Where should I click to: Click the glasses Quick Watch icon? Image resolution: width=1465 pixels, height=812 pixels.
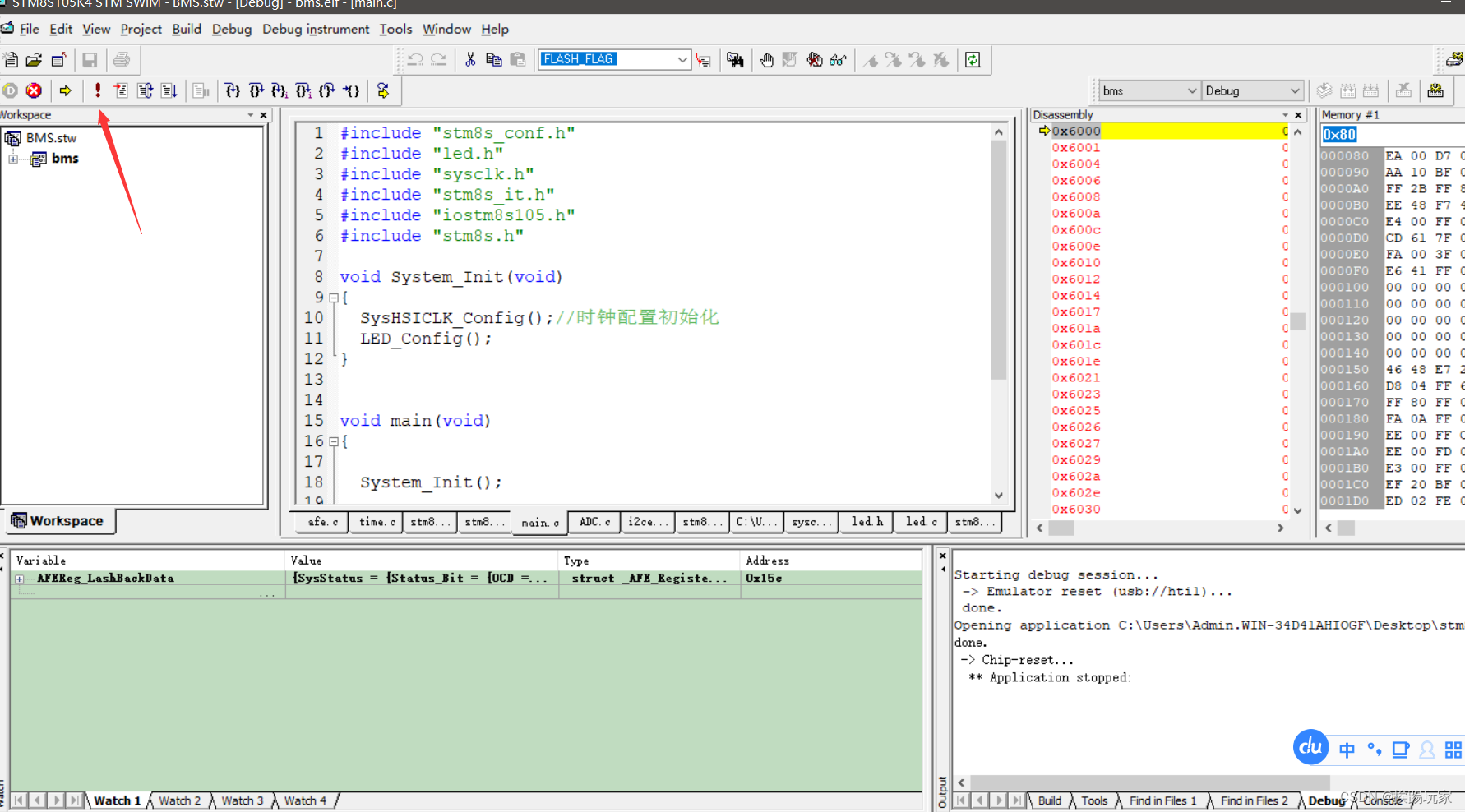838,60
